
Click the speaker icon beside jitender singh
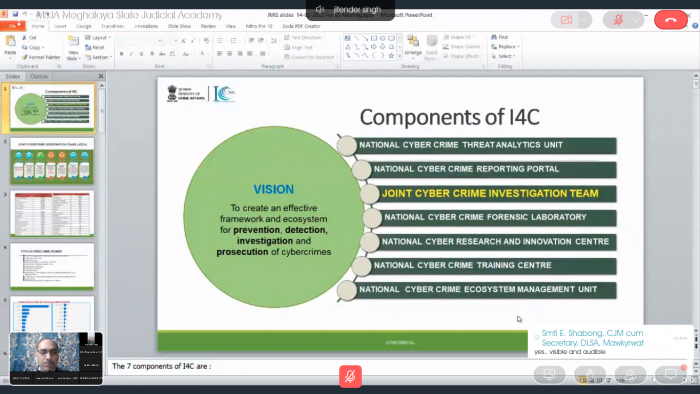tap(320, 9)
